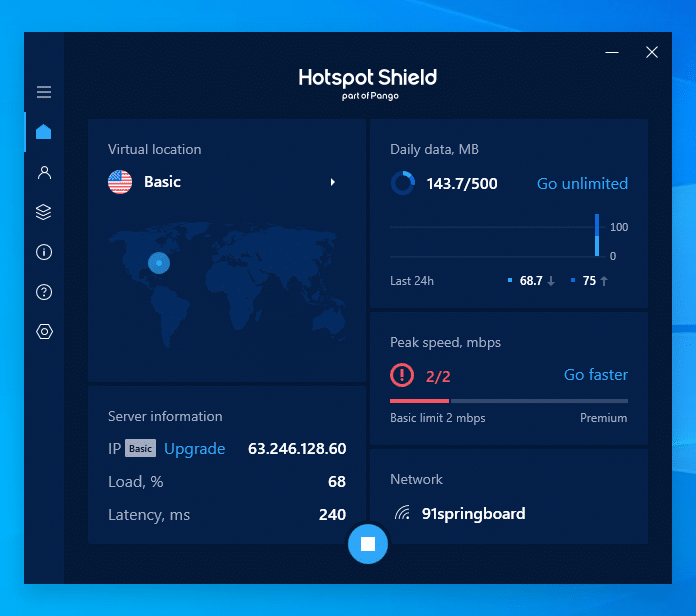Click the red peak speed warning icon
This screenshot has height=616, width=696.
(401, 375)
